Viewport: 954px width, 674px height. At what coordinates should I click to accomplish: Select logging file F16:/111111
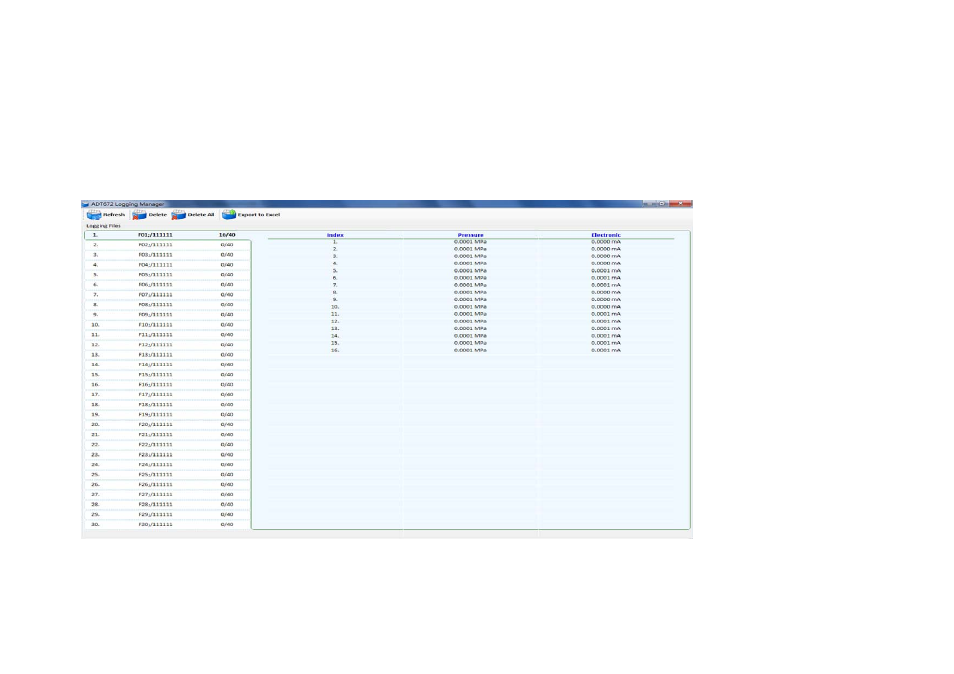click(167, 384)
